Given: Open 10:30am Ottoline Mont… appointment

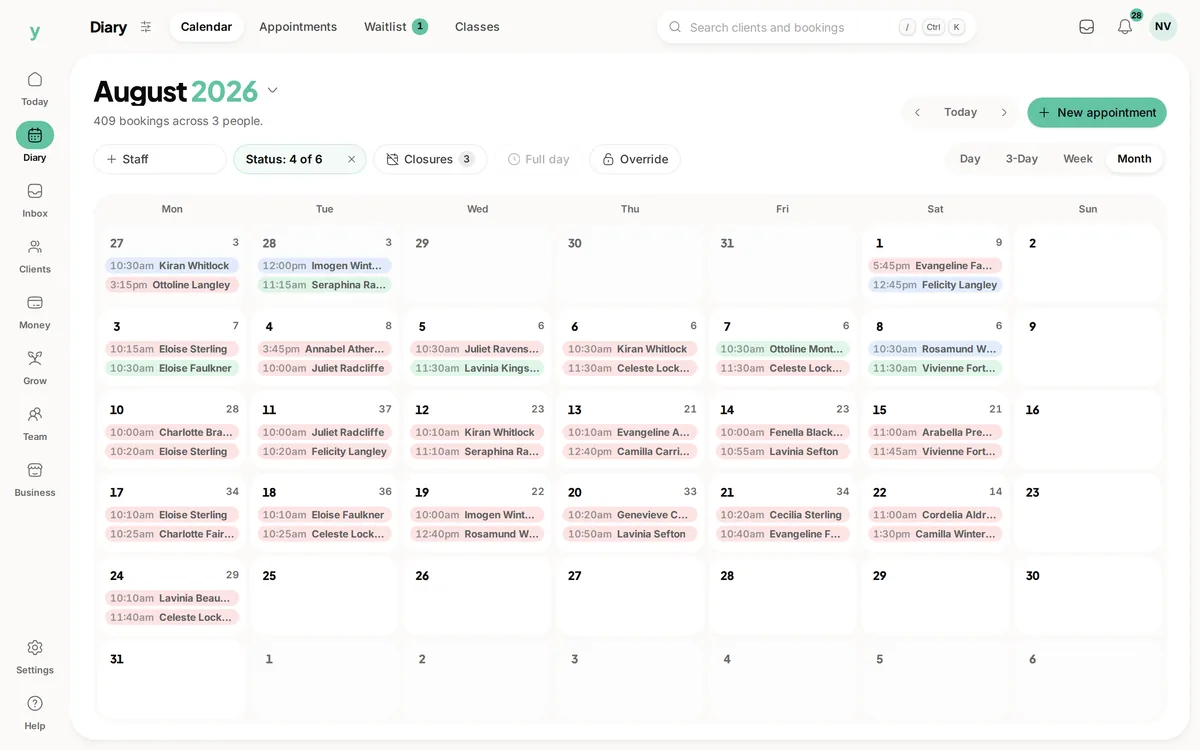Looking at the screenshot, I should 782,349.
